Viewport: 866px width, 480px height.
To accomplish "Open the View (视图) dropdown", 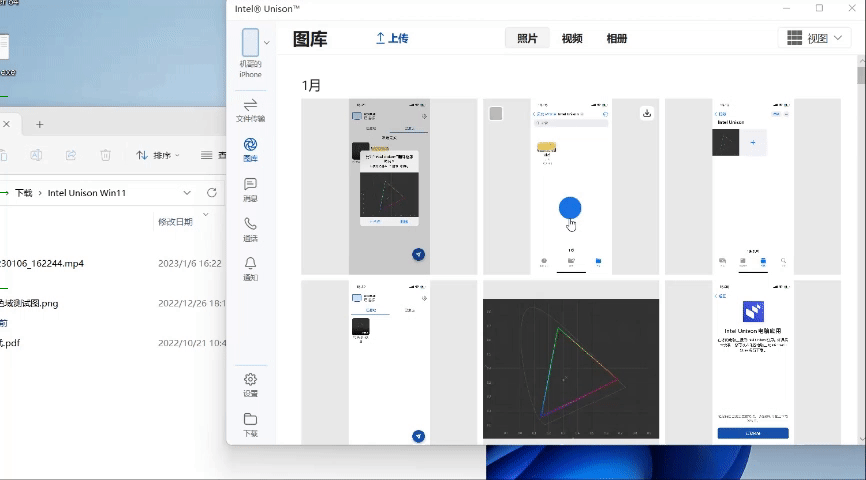I will tap(815, 38).
